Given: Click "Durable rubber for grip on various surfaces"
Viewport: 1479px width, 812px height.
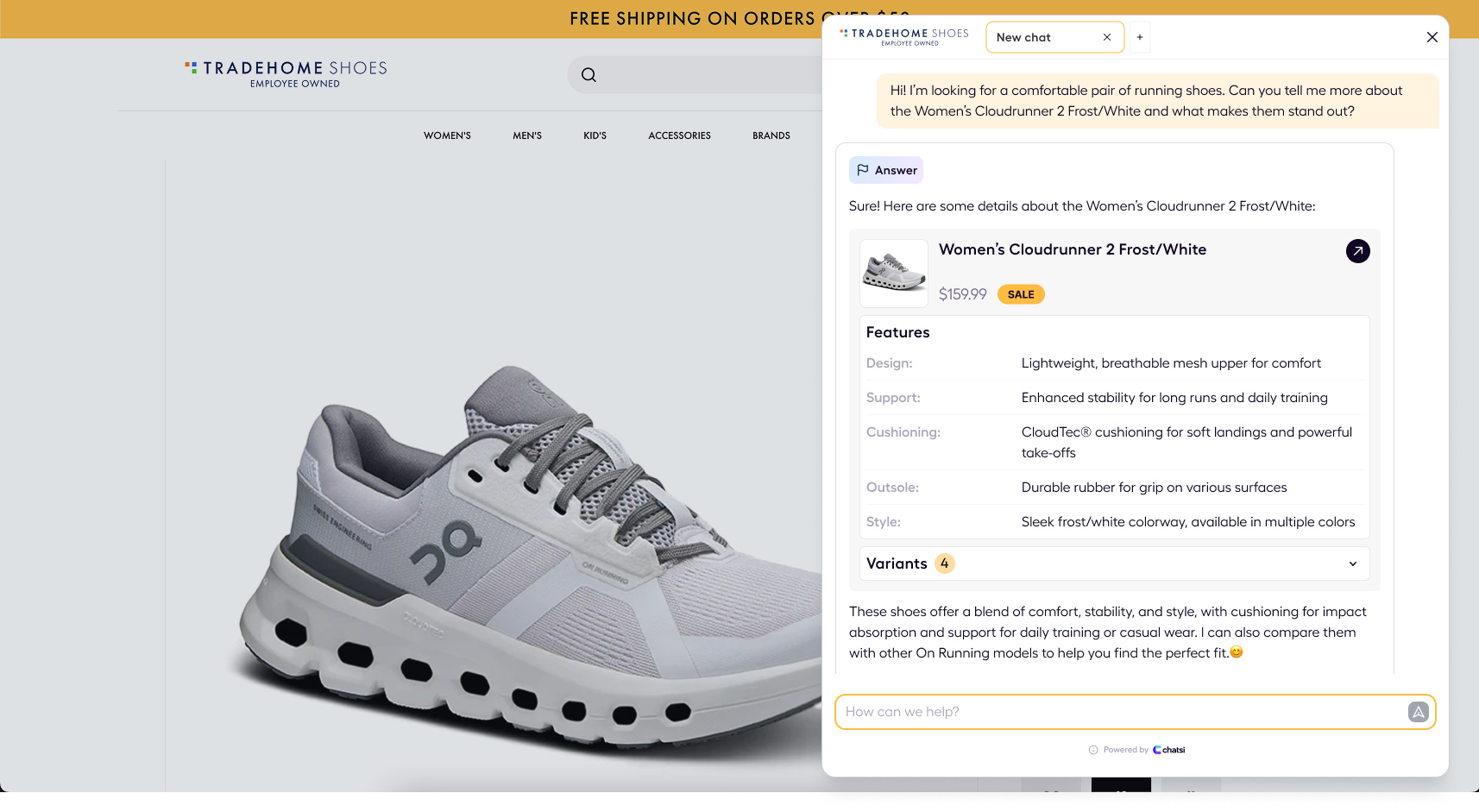Looking at the screenshot, I should (1154, 488).
